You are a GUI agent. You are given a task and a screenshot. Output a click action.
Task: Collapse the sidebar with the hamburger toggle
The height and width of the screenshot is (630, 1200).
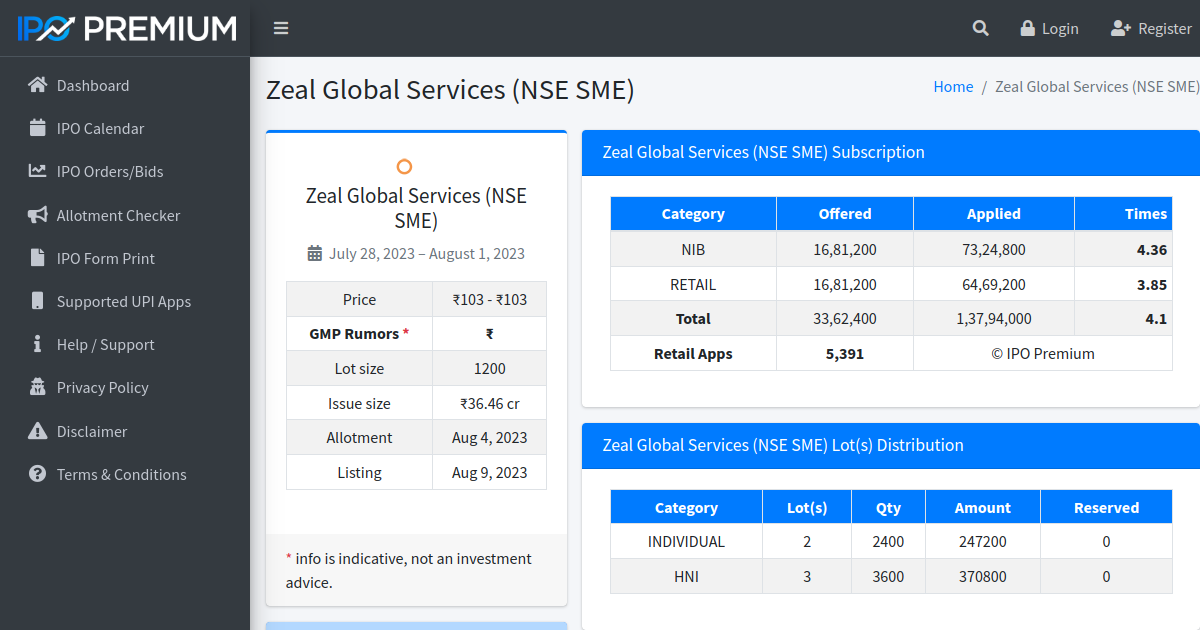(281, 28)
